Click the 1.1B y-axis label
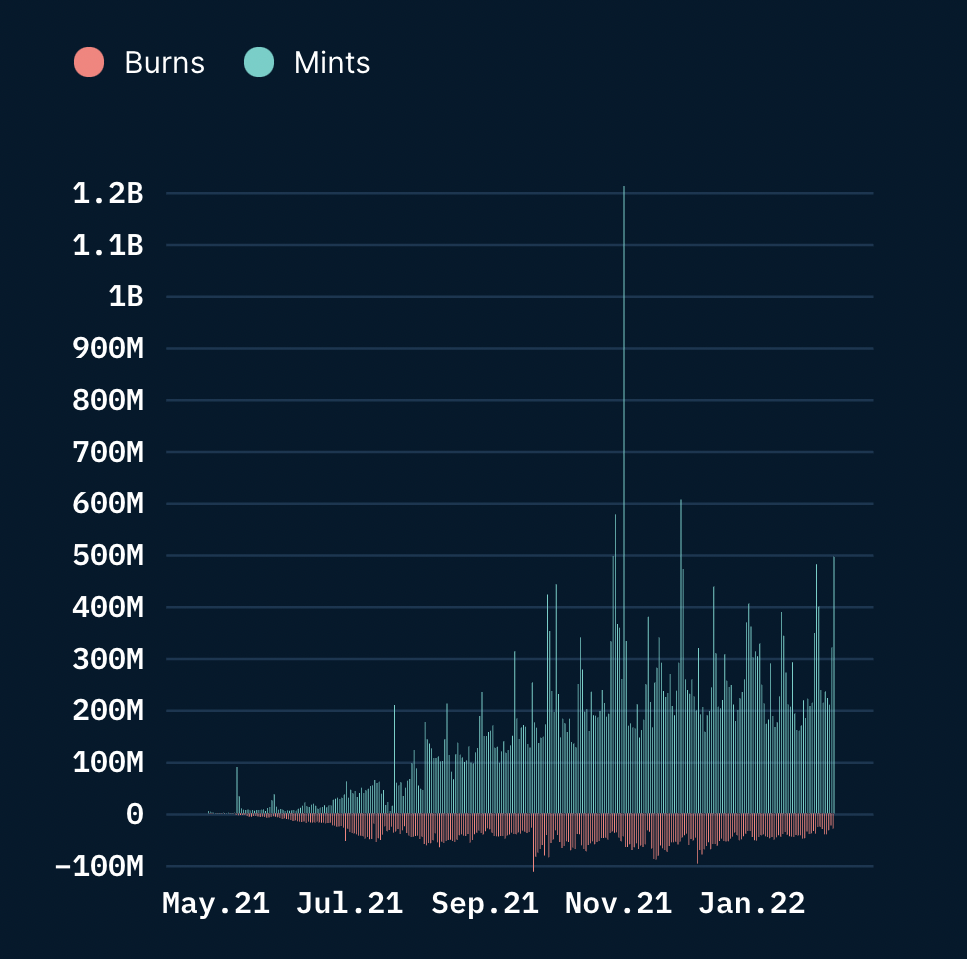The height and width of the screenshot is (959, 967). pyautogui.click(x=108, y=245)
